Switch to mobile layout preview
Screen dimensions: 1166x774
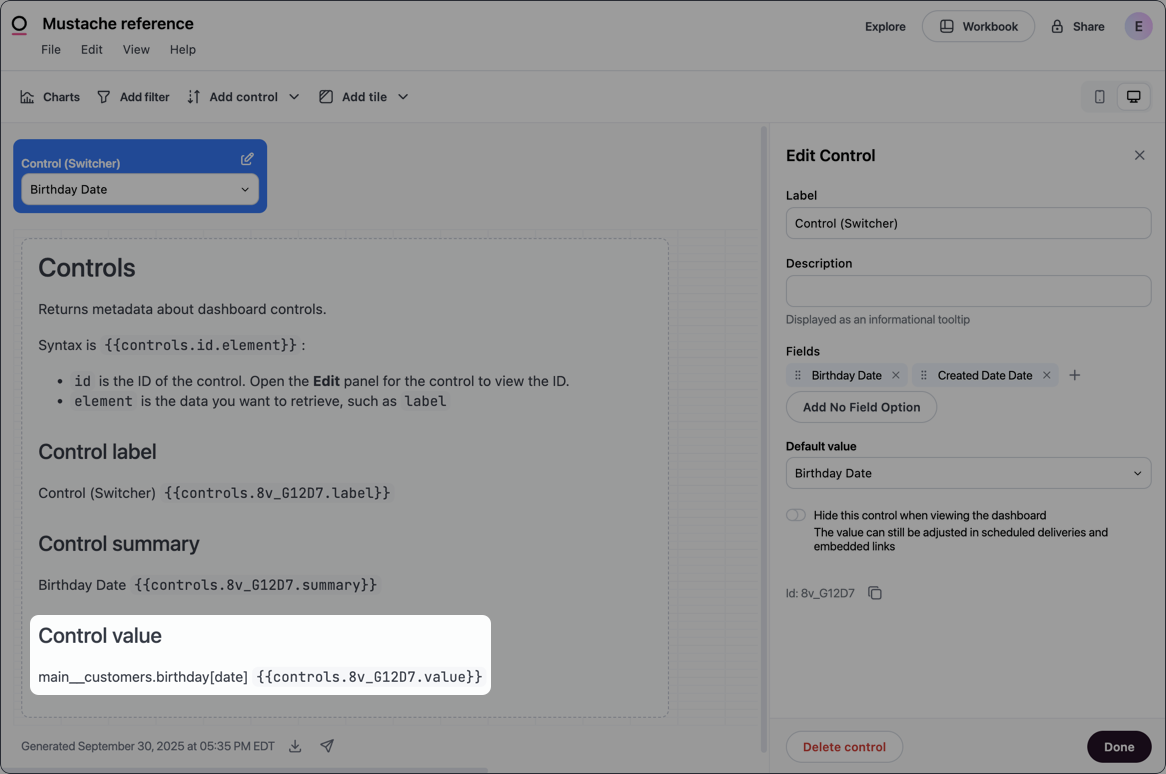click(x=1099, y=96)
